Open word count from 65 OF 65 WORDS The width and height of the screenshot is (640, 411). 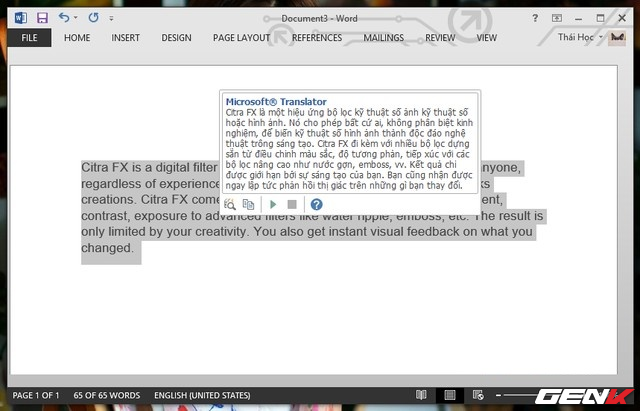[x=107, y=395]
